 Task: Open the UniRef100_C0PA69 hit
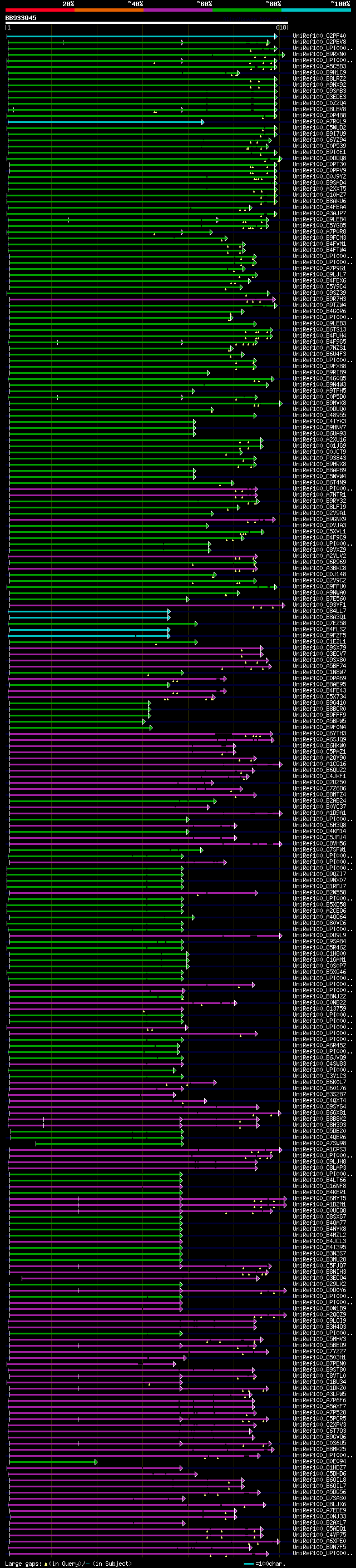[319, 678]
